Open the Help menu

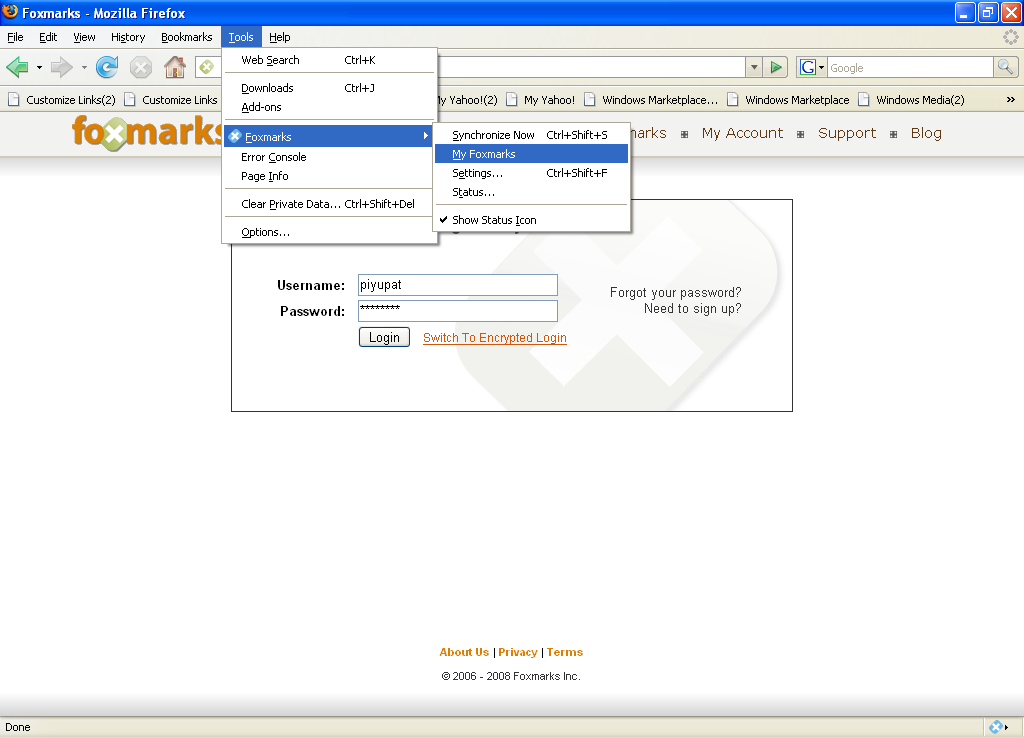click(280, 37)
